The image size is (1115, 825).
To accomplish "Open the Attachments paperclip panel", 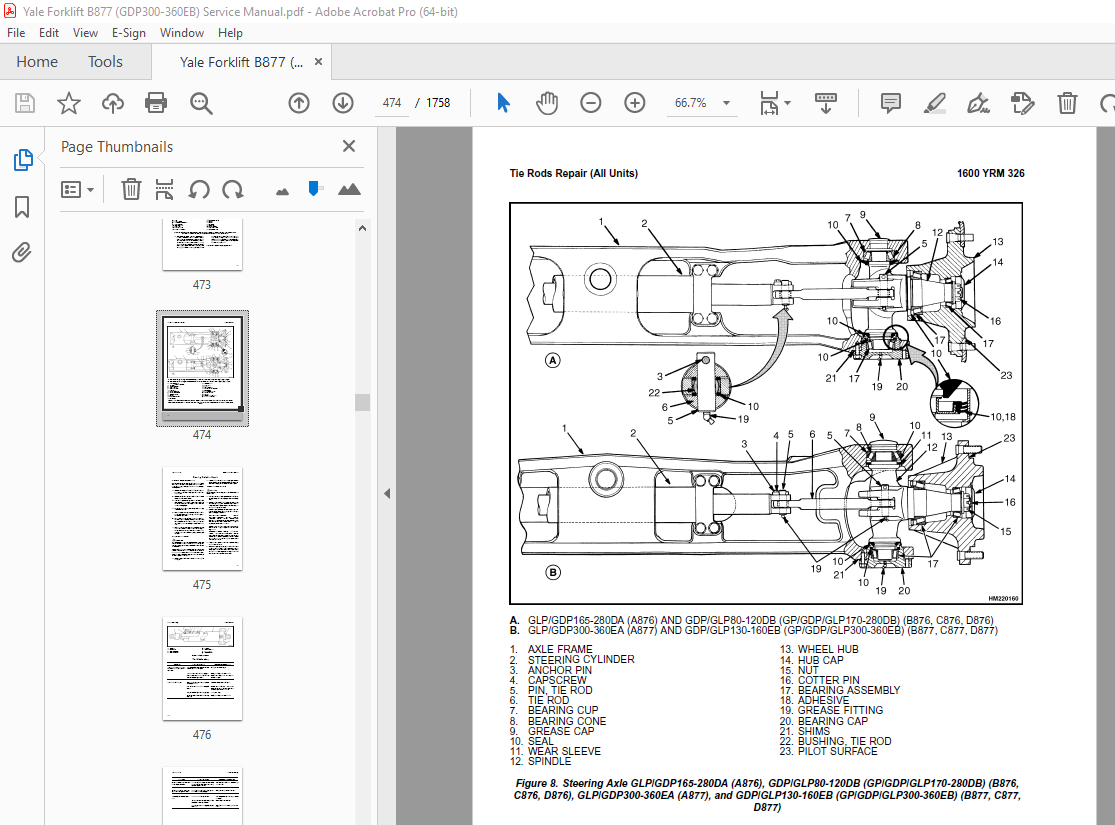I will (22, 252).
